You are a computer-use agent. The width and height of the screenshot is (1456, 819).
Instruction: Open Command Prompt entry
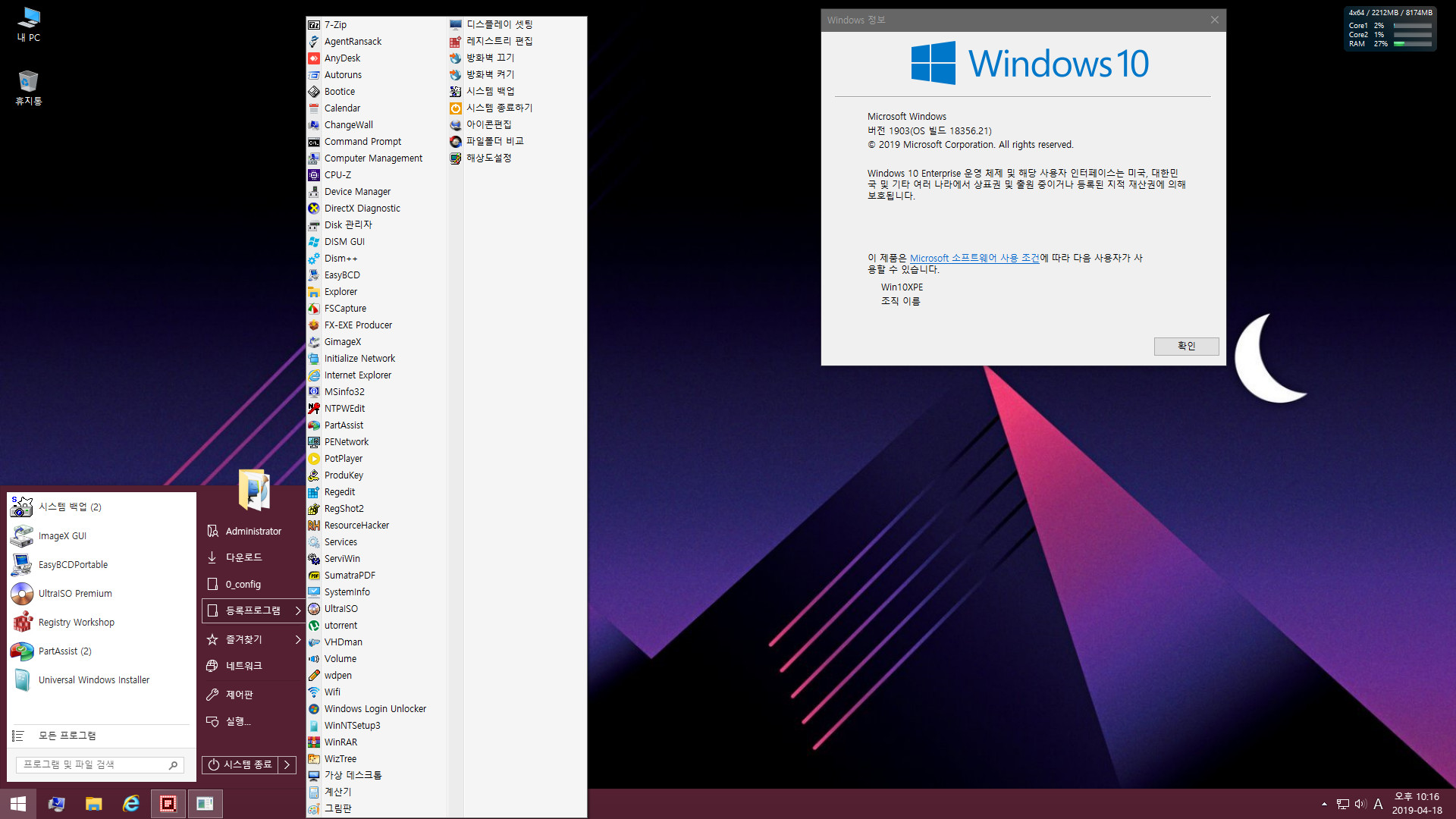pyautogui.click(x=362, y=142)
